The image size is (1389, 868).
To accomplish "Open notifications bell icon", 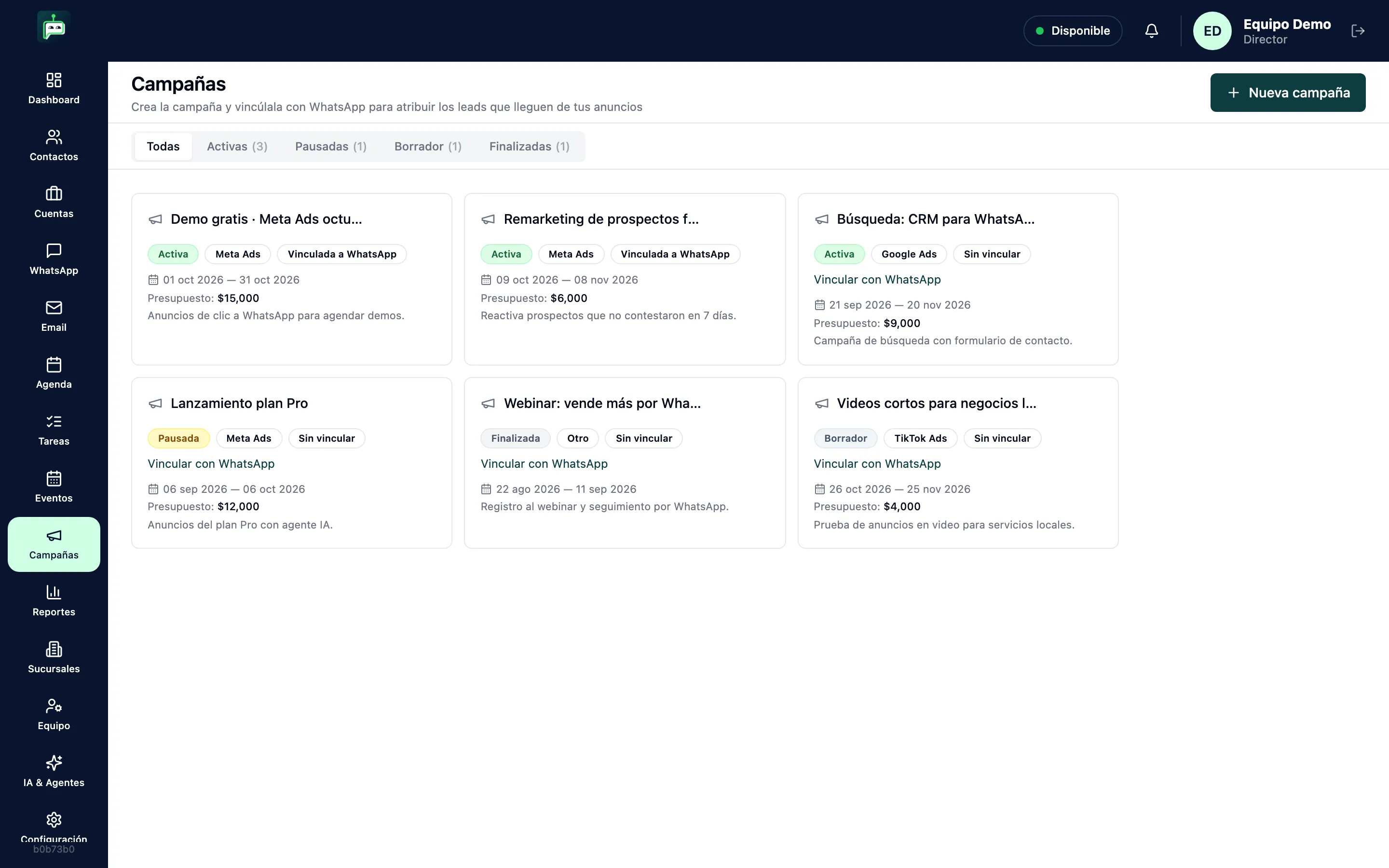I will pos(1151,31).
